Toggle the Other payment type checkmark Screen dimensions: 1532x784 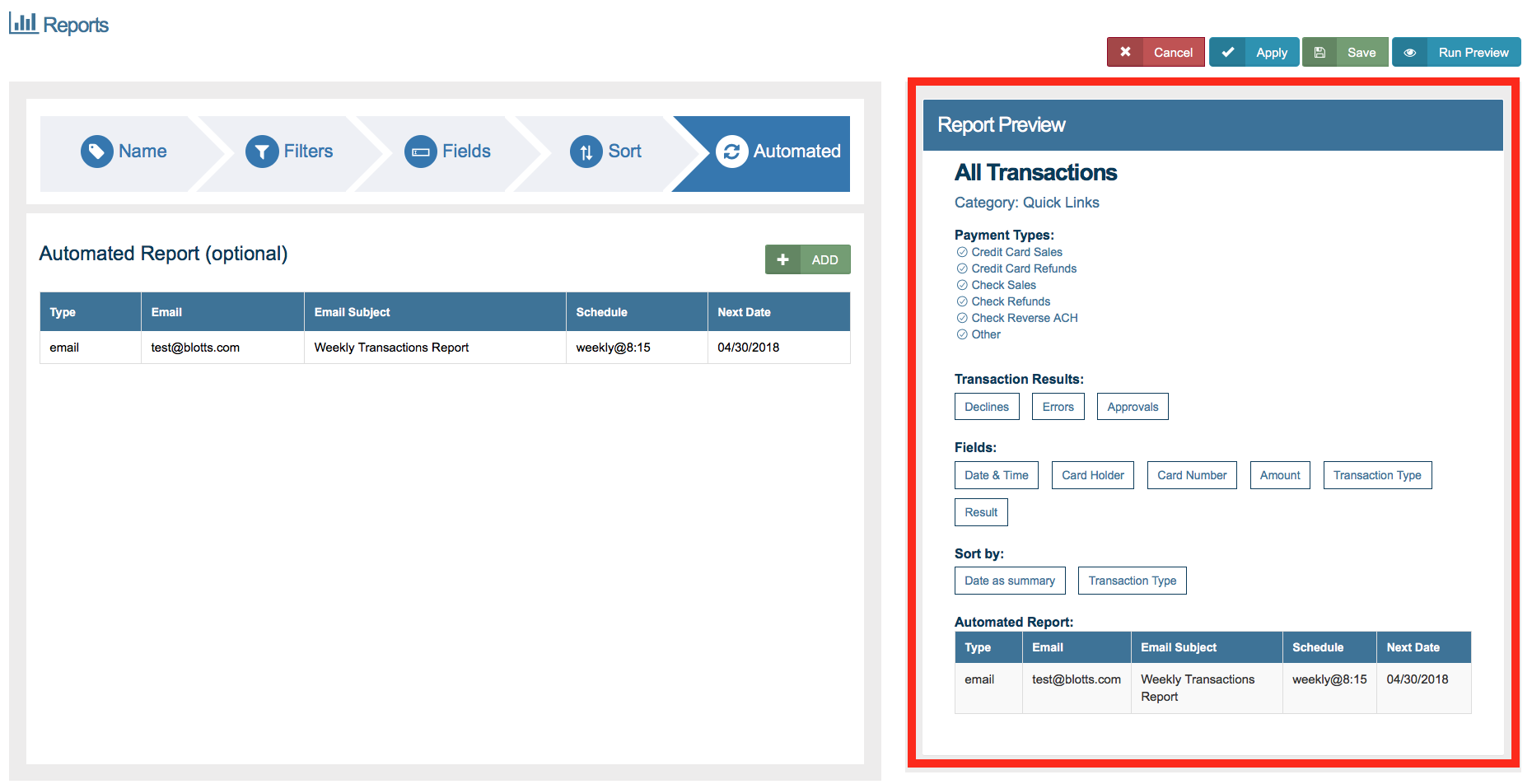(x=962, y=334)
